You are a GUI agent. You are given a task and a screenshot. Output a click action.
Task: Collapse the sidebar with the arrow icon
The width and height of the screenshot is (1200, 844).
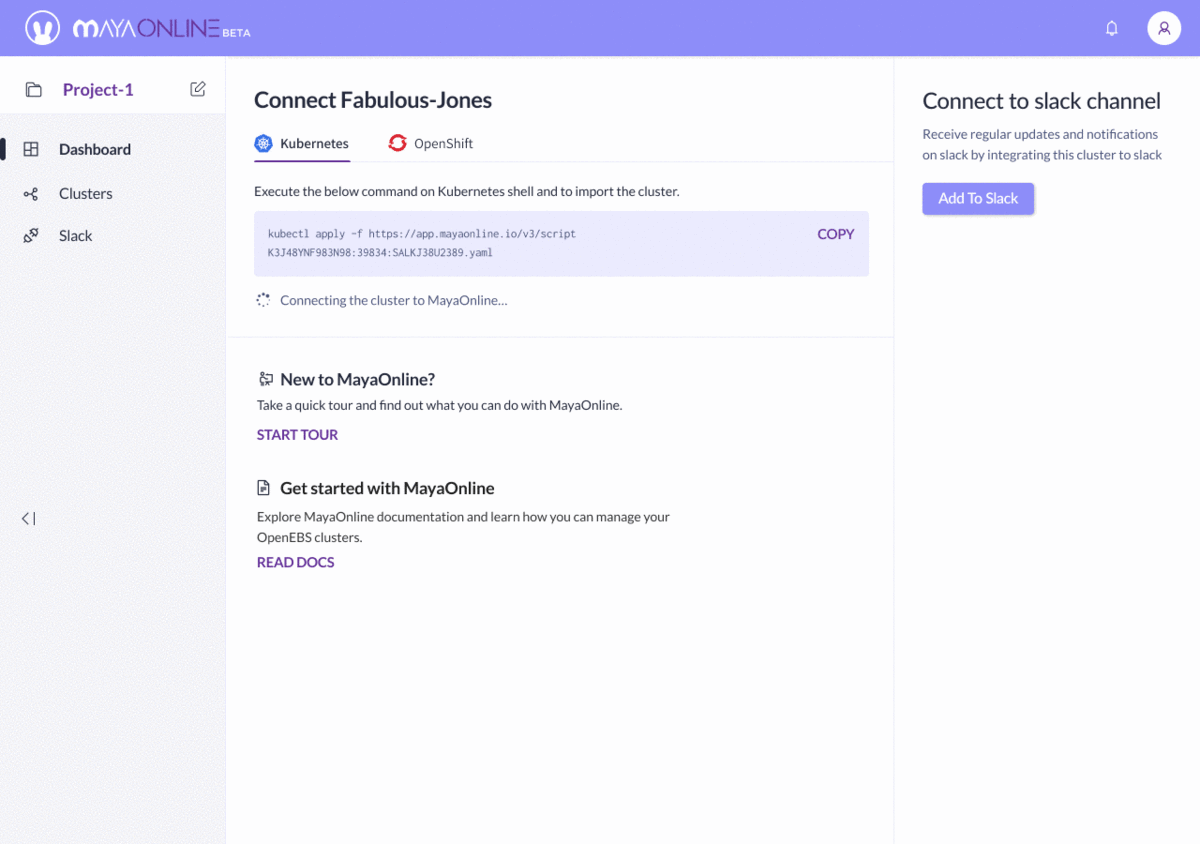click(x=28, y=518)
